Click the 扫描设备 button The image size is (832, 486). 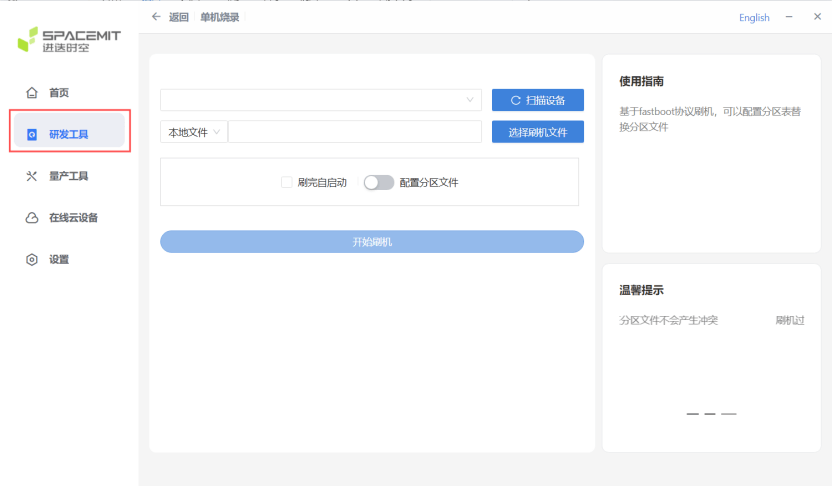click(x=537, y=100)
